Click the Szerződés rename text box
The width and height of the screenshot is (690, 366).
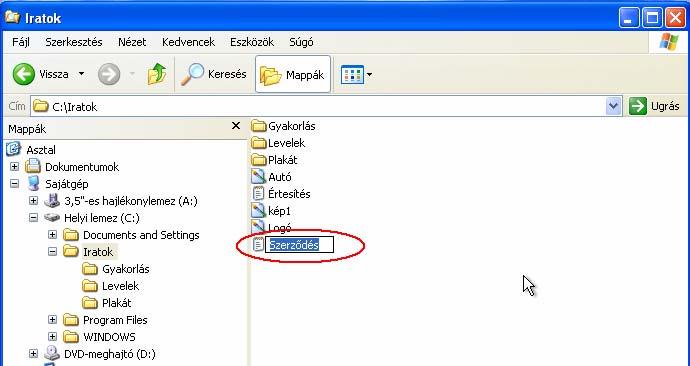(299, 245)
